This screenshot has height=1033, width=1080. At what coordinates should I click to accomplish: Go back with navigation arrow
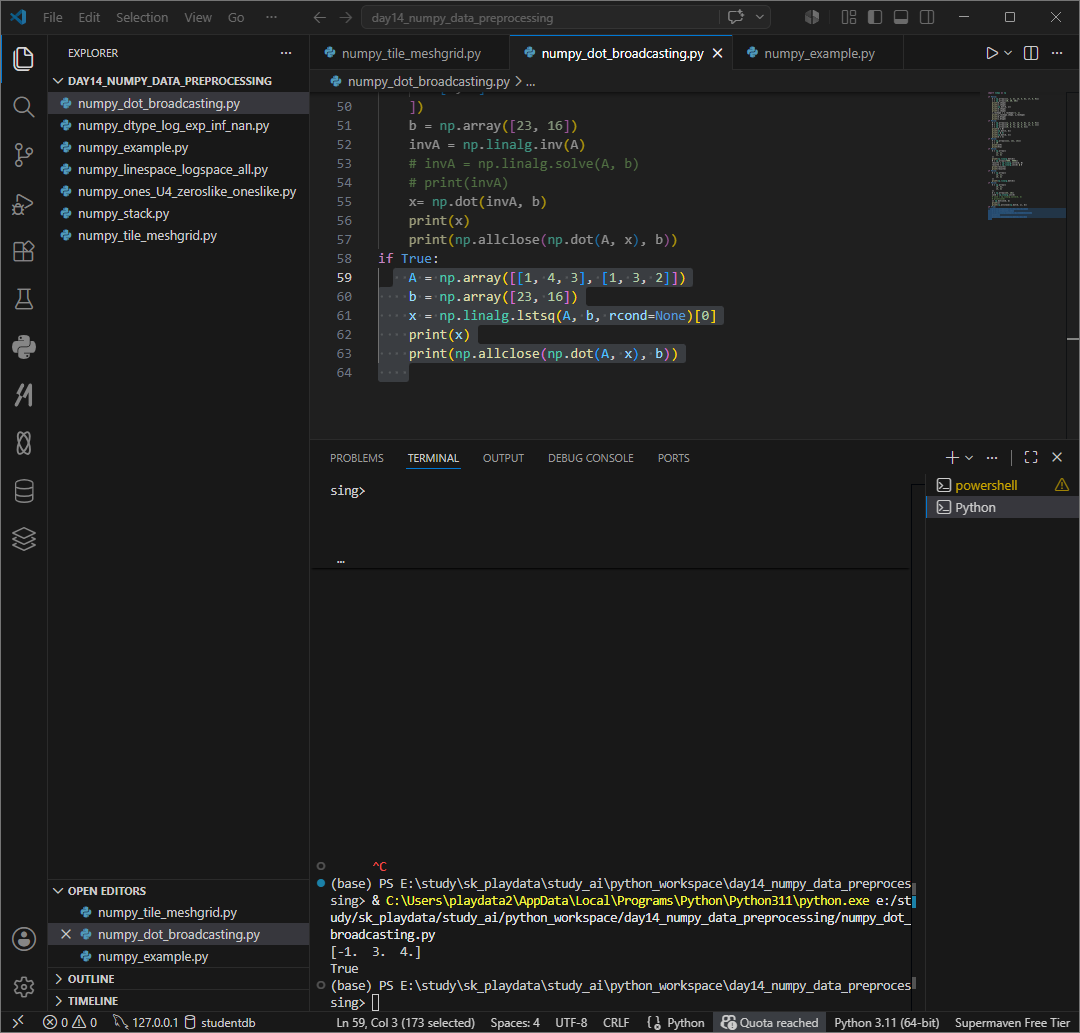click(x=320, y=18)
